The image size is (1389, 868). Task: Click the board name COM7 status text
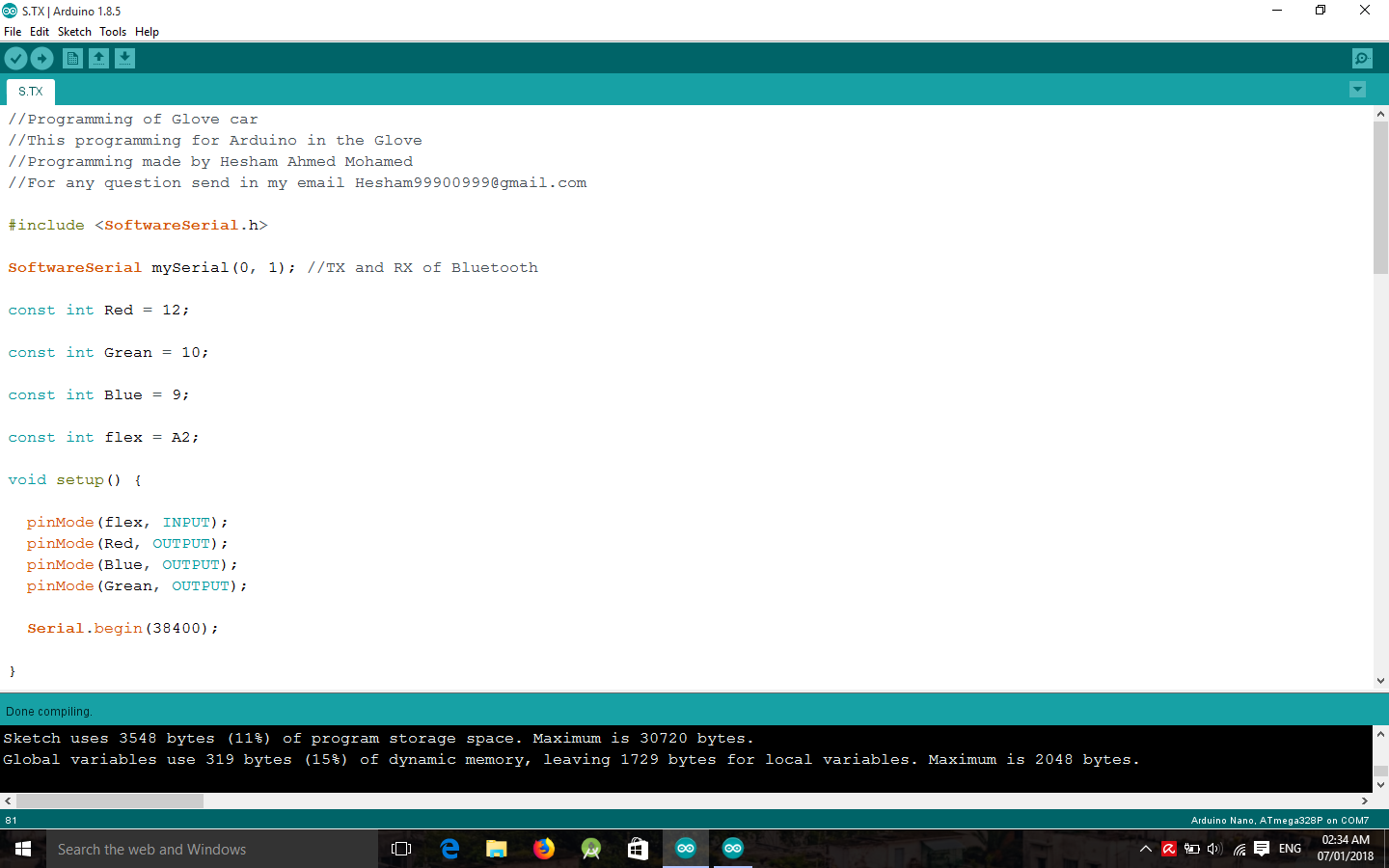point(1283,820)
